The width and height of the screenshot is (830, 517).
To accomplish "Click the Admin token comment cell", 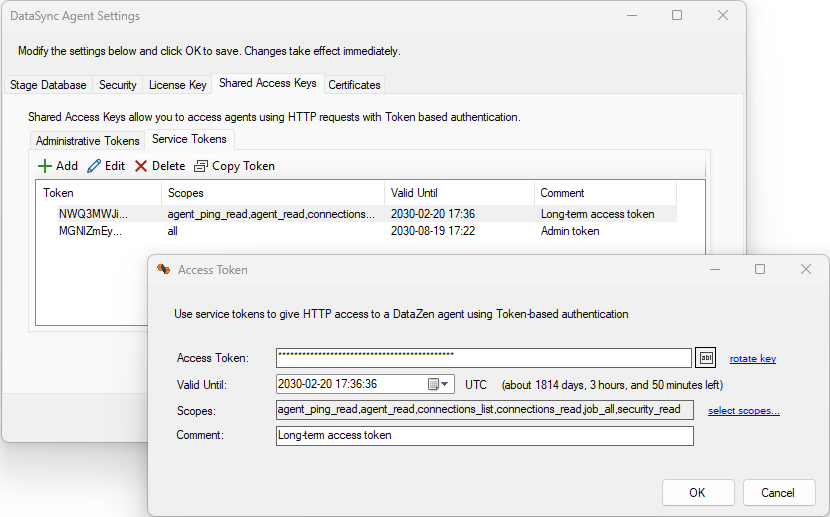I will tap(570, 231).
